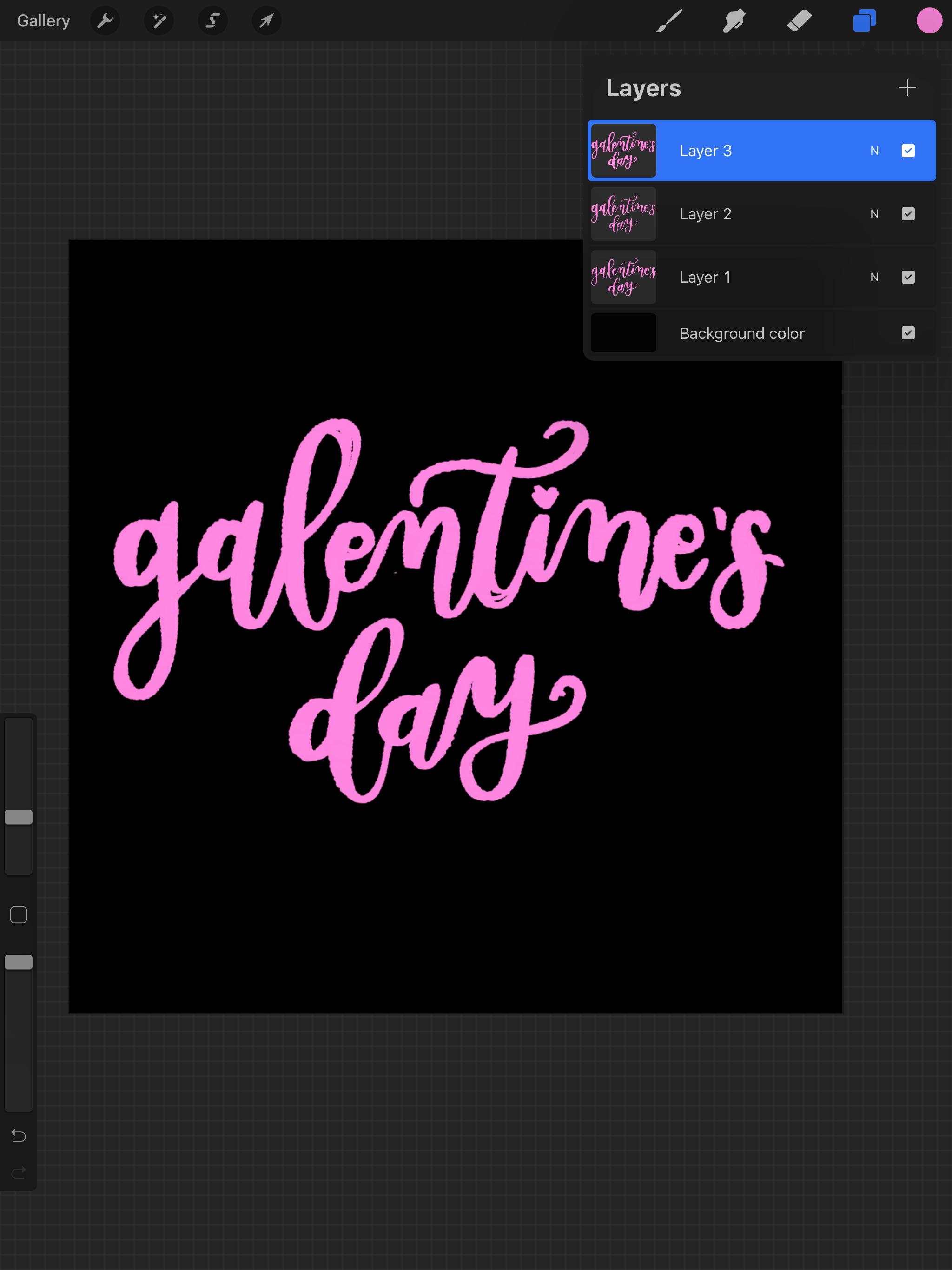Toggle Background color visibility checkbox
The image size is (952, 1270).
pyautogui.click(x=908, y=333)
